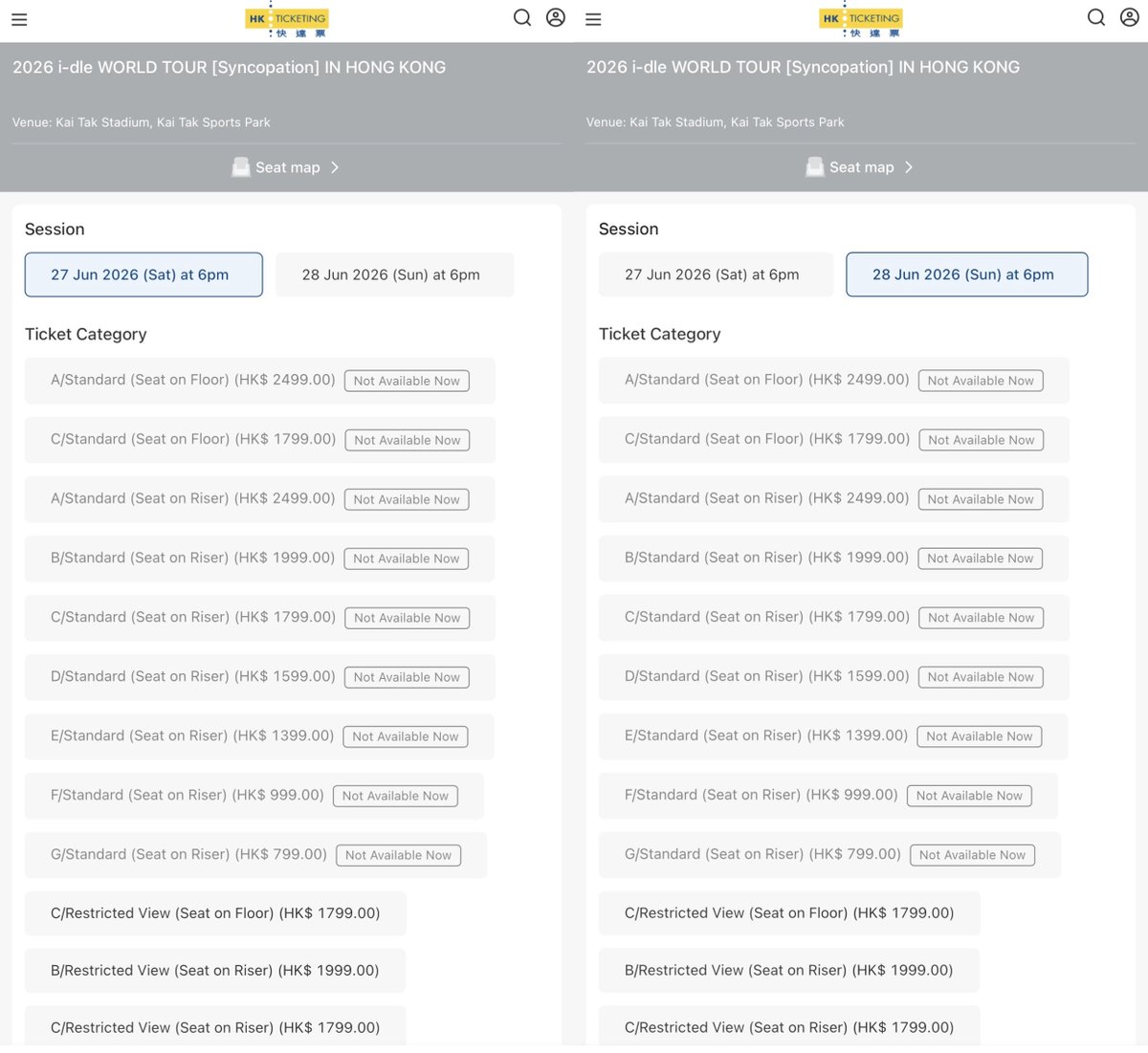Click E/Standard Seat on Riser text, left panel
The image size is (1148, 1053).
pyautogui.click(x=192, y=735)
